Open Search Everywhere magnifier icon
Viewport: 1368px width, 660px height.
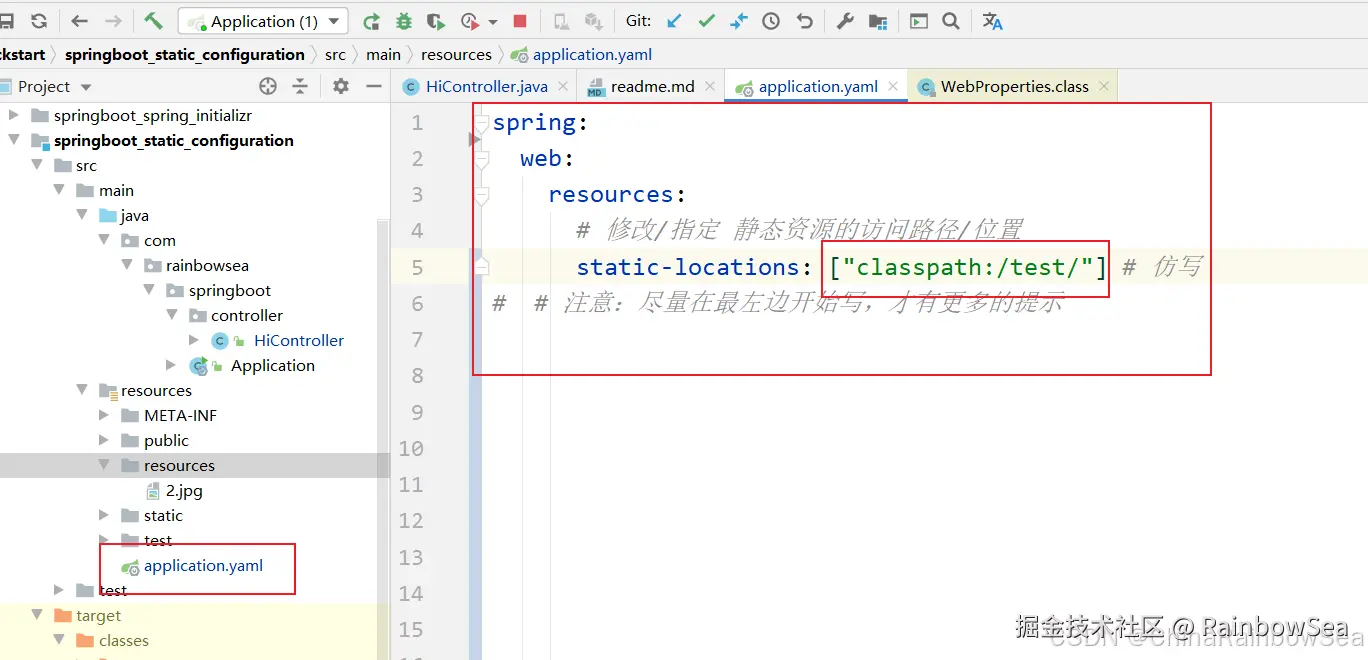click(x=951, y=21)
